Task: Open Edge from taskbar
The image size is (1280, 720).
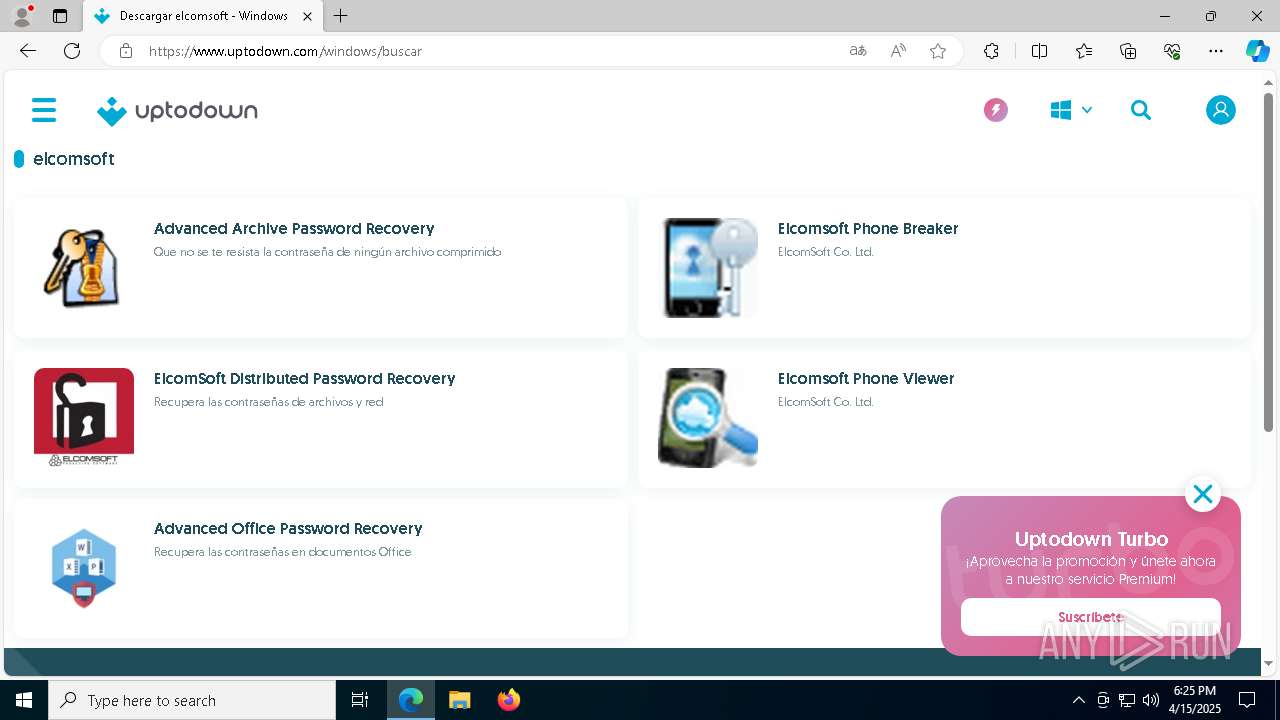Action: (x=411, y=700)
